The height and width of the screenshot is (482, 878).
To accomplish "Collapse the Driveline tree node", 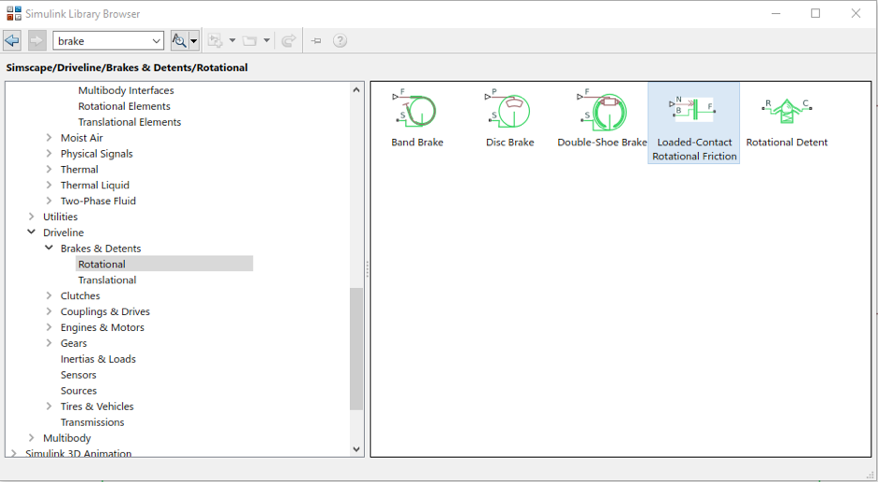I will 31,232.
